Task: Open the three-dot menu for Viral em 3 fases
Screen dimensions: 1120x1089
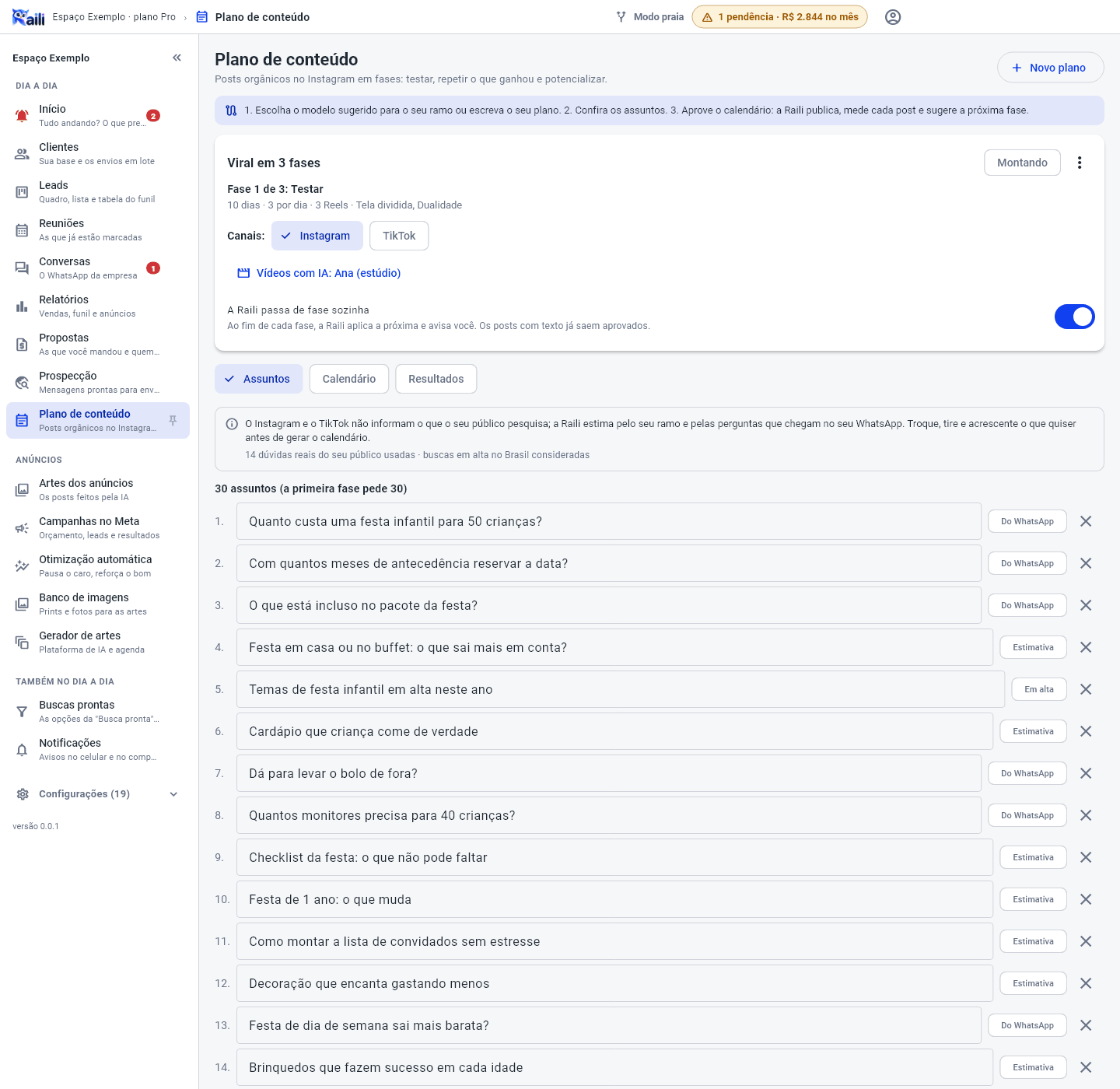Action: click(x=1080, y=163)
